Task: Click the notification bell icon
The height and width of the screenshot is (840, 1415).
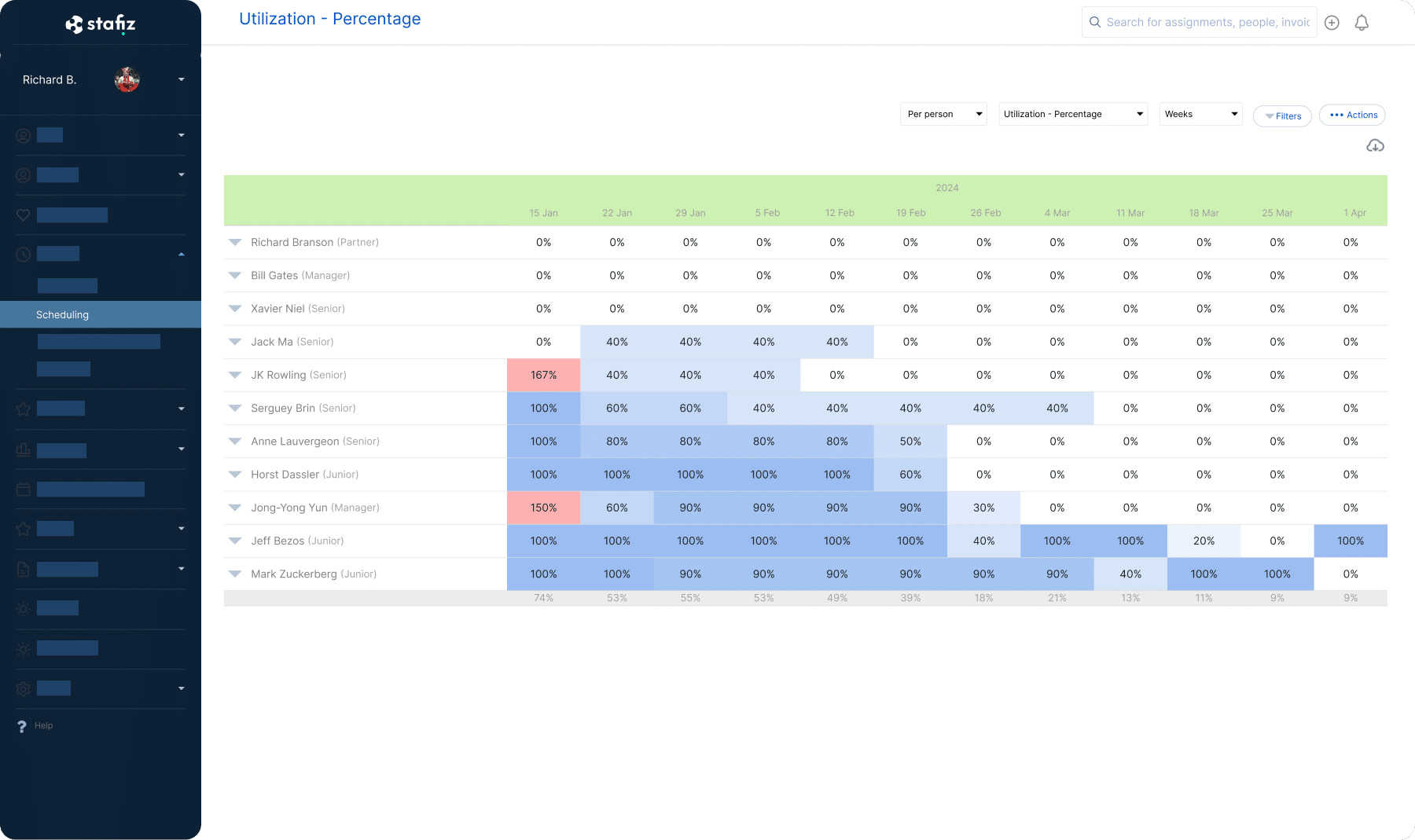Action: coord(1362,23)
